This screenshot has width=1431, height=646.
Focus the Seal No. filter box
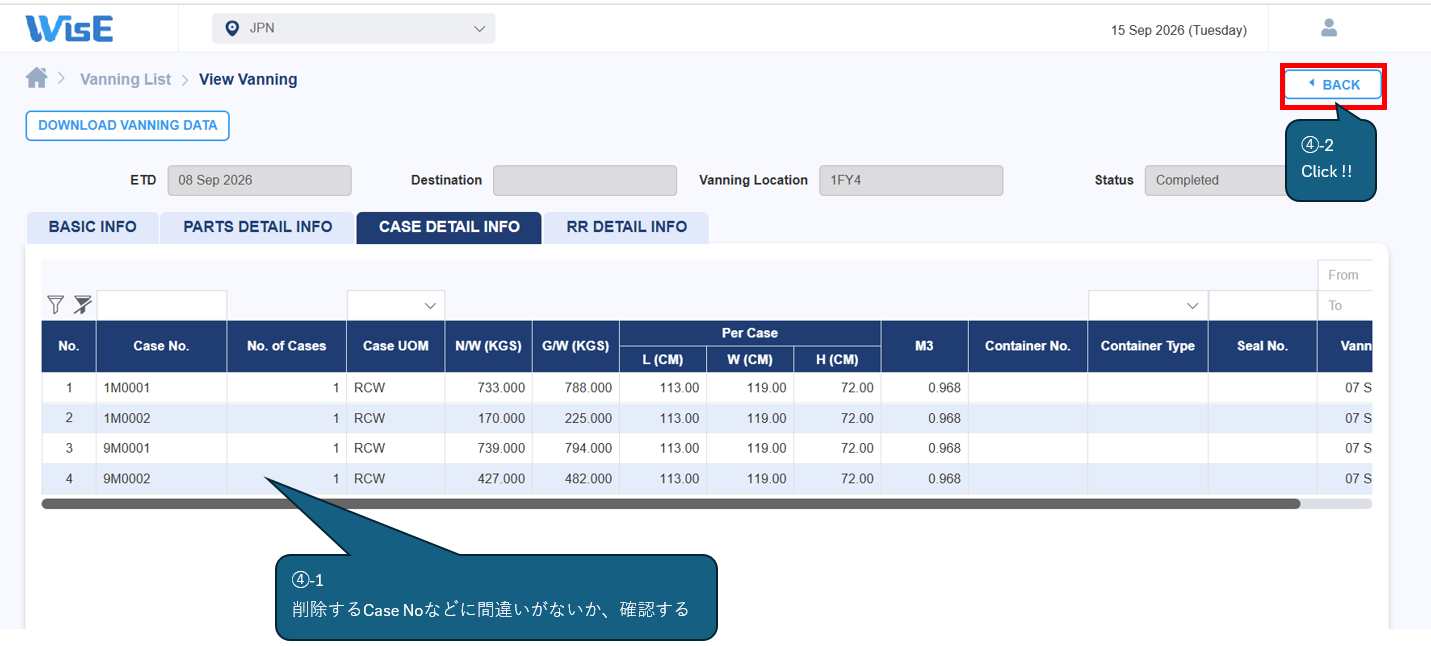(x=1263, y=305)
